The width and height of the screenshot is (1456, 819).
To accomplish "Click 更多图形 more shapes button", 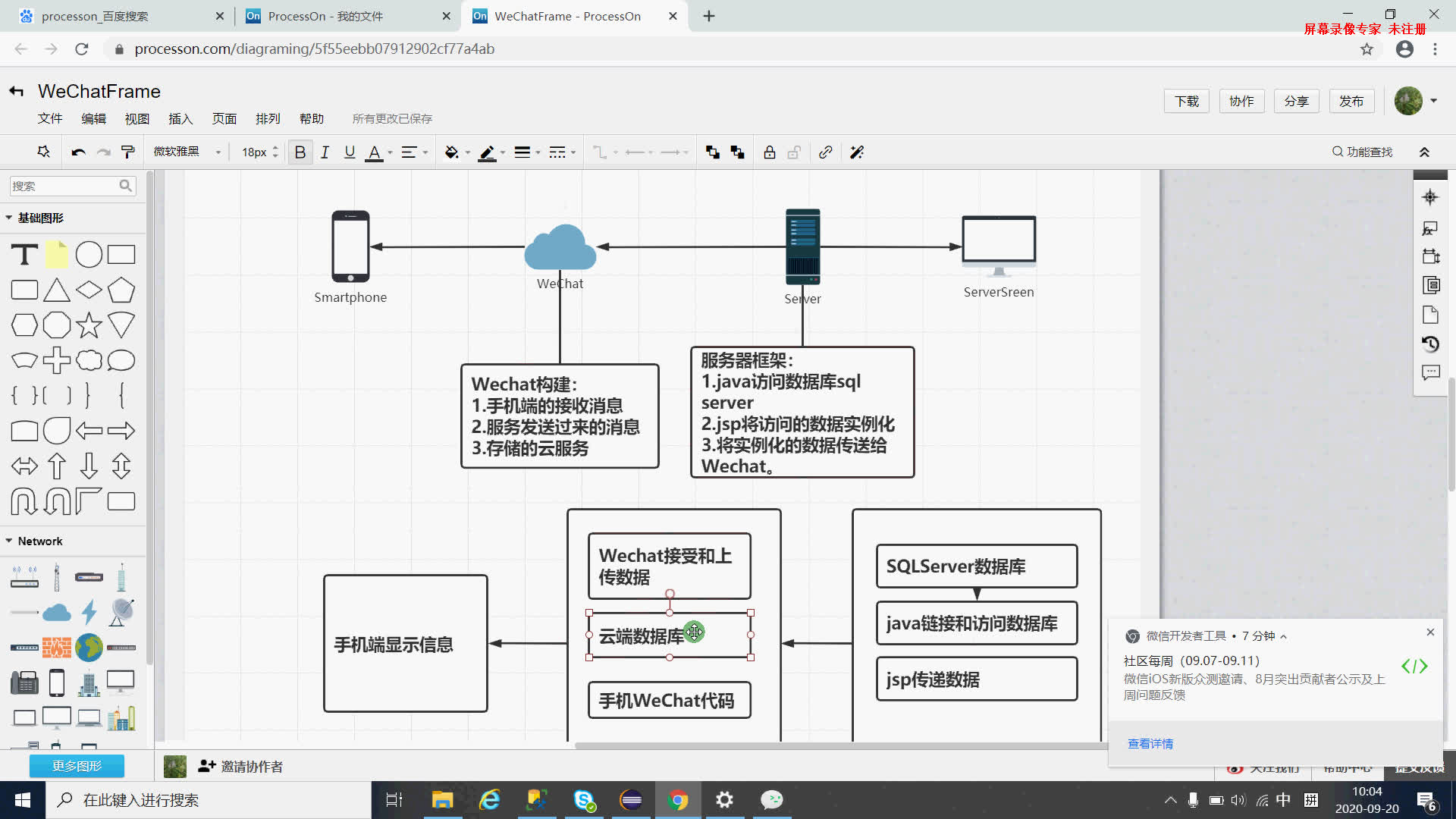I will (77, 766).
